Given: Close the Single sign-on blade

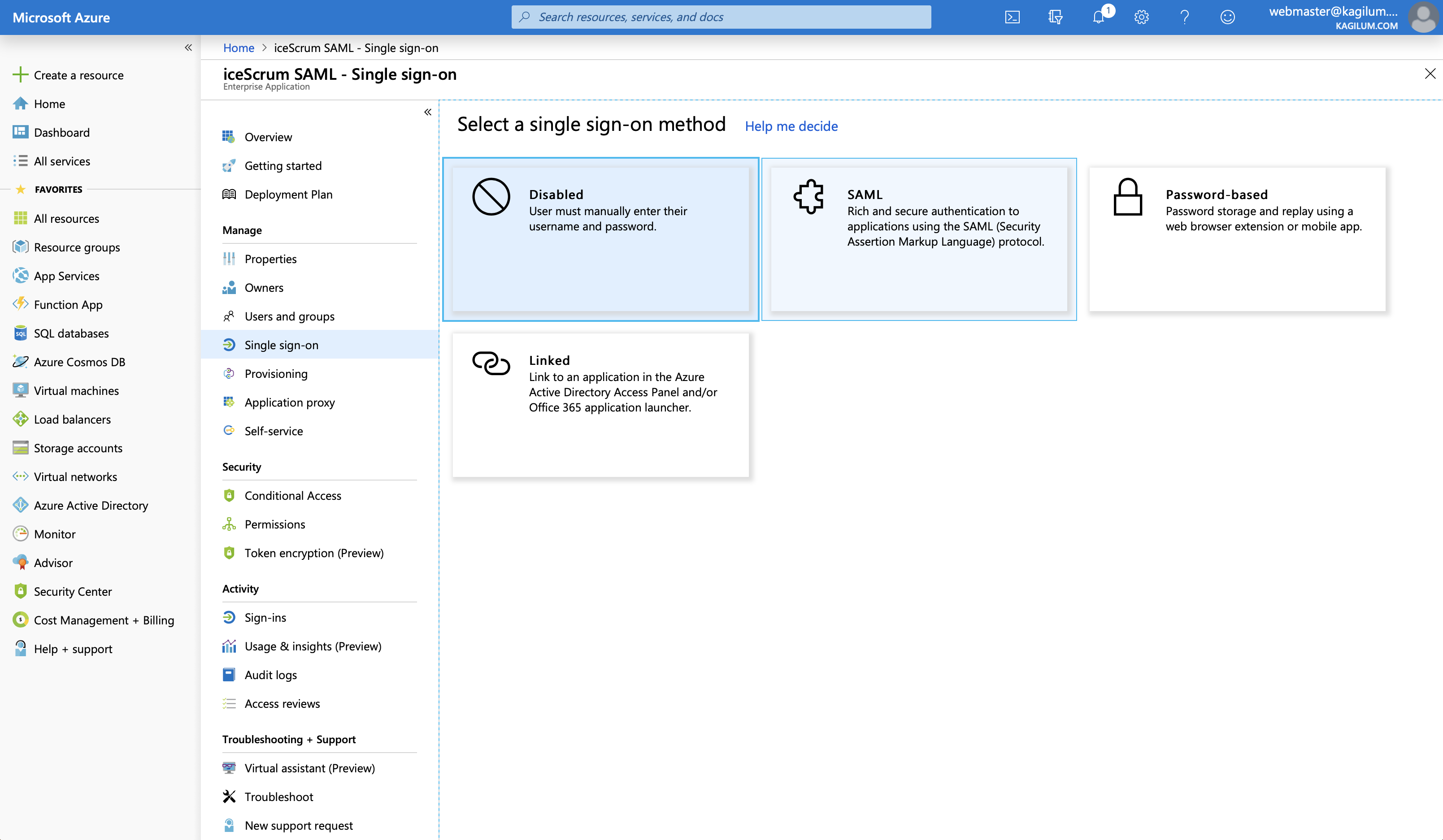Looking at the screenshot, I should [1430, 73].
